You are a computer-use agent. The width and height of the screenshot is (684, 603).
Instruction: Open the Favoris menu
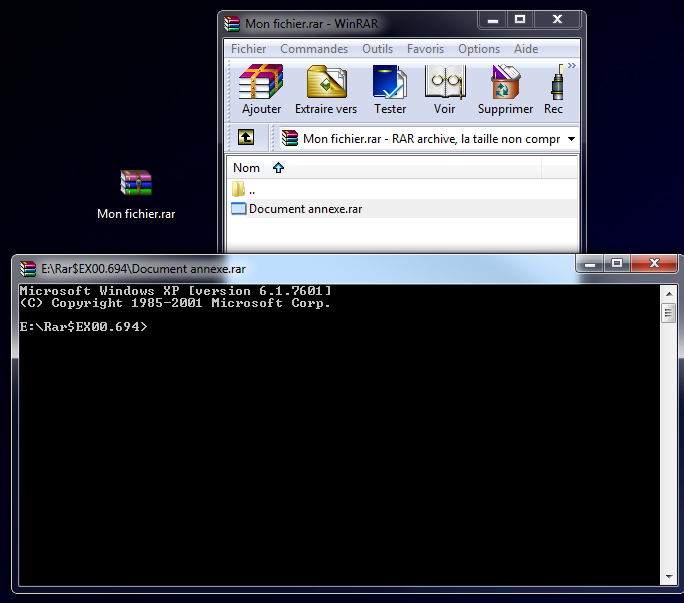425,49
